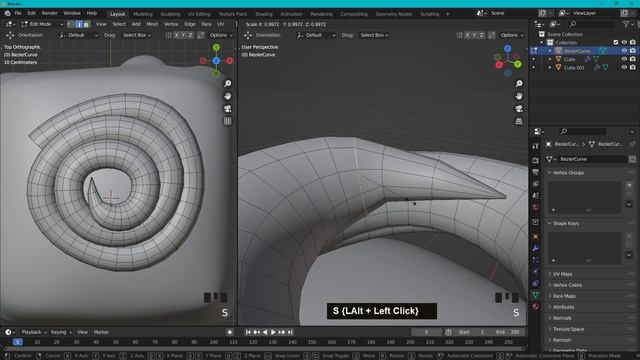640x360 pixels.
Task: Hide Cube in the viewport via eye icon
Action: (x=624, y=59)
